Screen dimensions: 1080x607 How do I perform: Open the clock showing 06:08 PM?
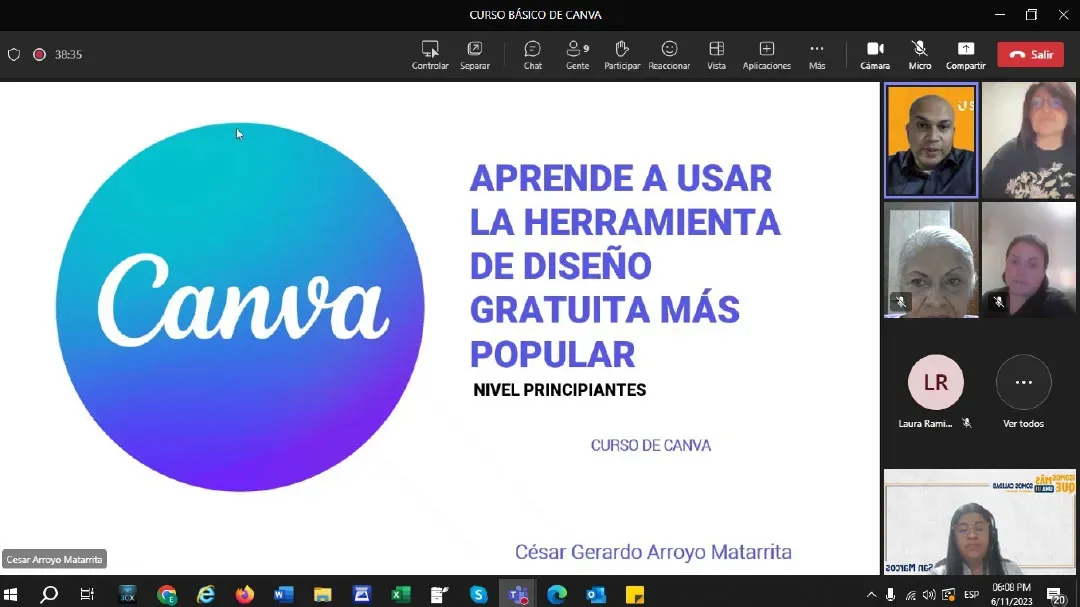pos(1011,594)
